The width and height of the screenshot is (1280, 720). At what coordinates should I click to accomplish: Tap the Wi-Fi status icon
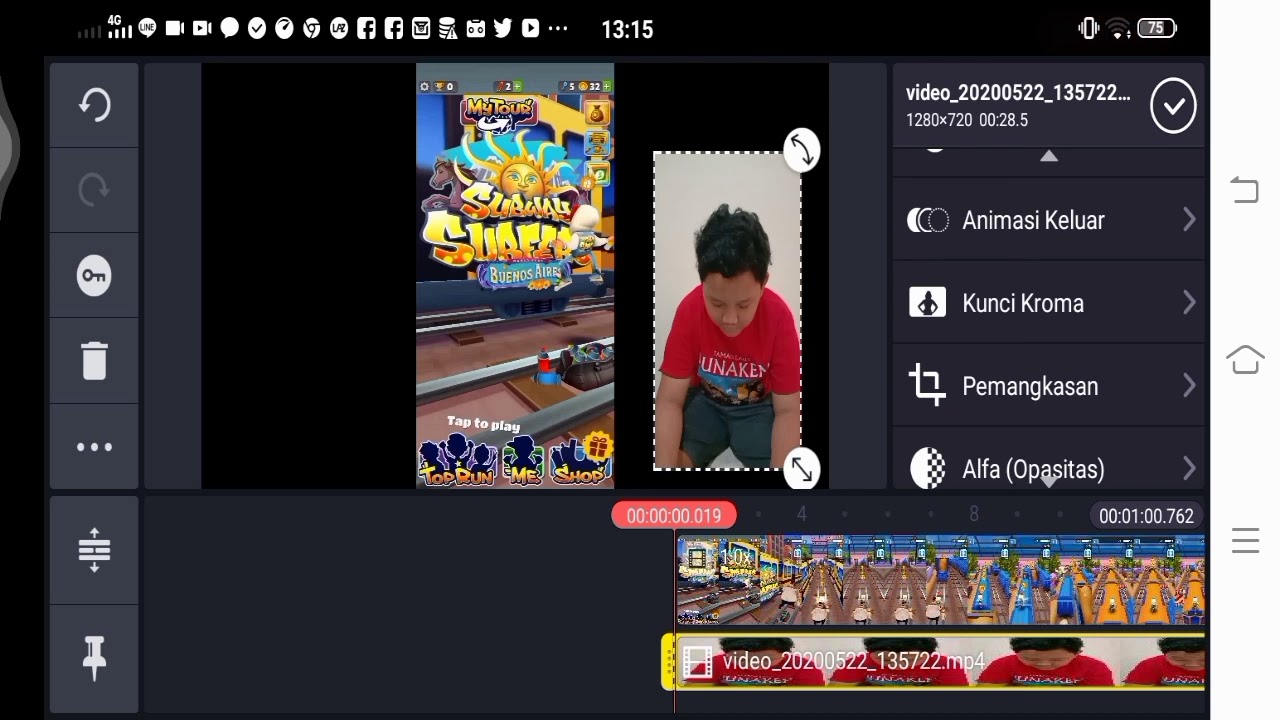click(x=1119, y=29)
